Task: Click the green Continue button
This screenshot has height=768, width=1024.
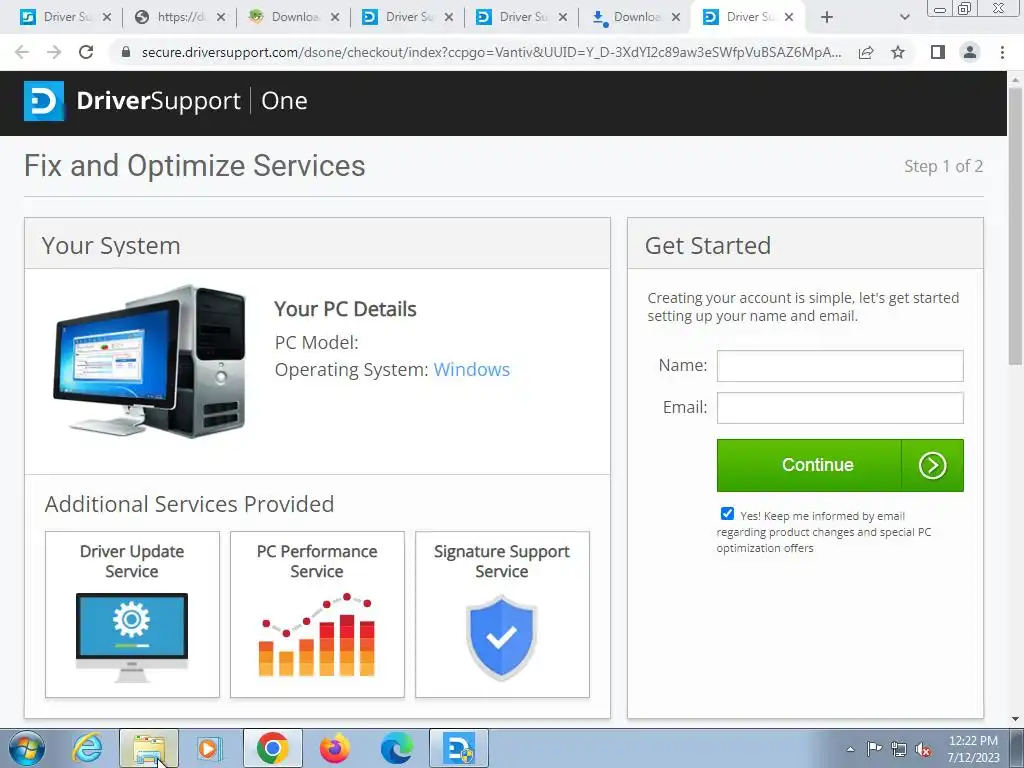Action: pyautogui.click(x=840, y=465)
